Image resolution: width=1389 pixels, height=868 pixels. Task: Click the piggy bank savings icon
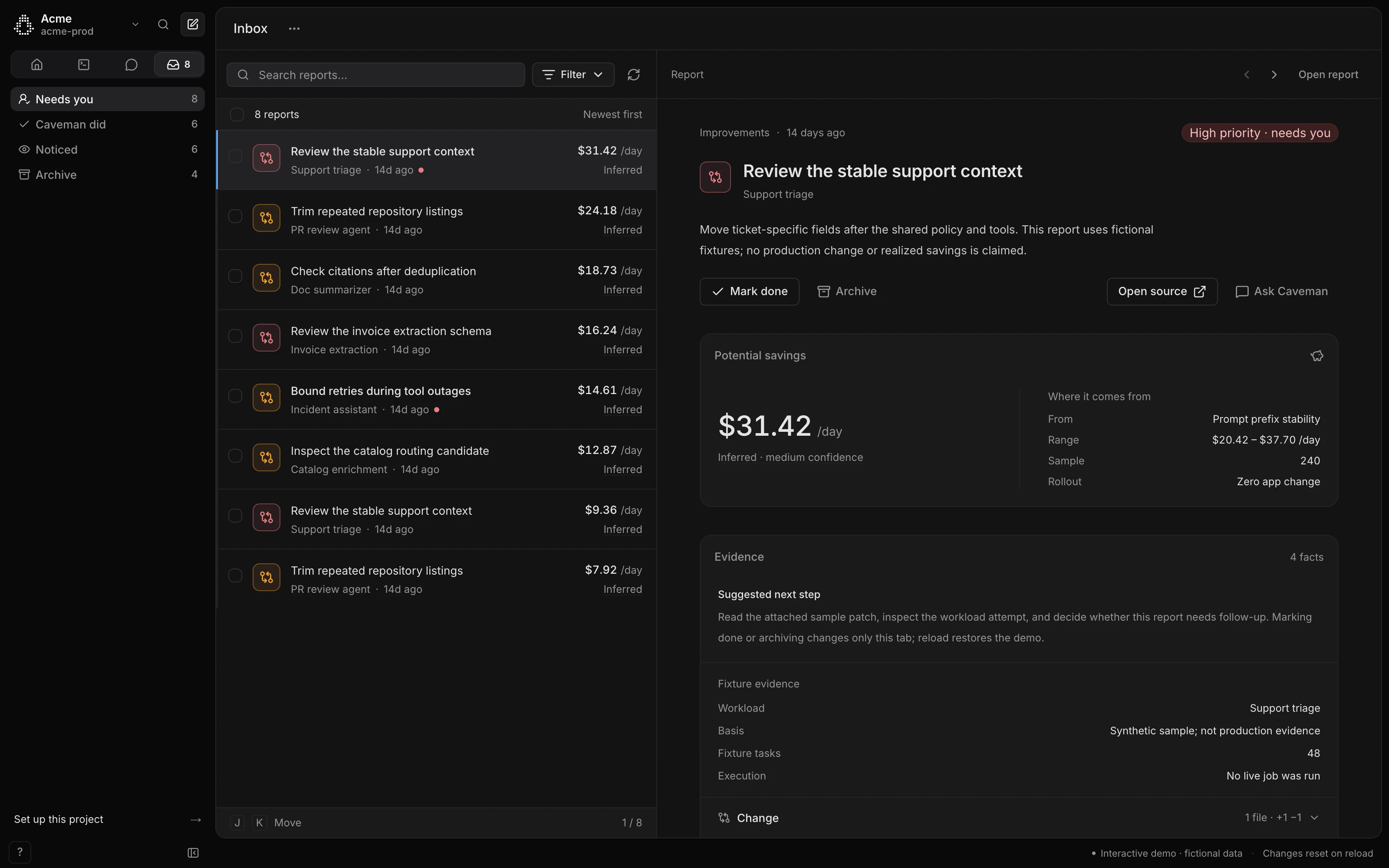click(x=1317, y=356)
